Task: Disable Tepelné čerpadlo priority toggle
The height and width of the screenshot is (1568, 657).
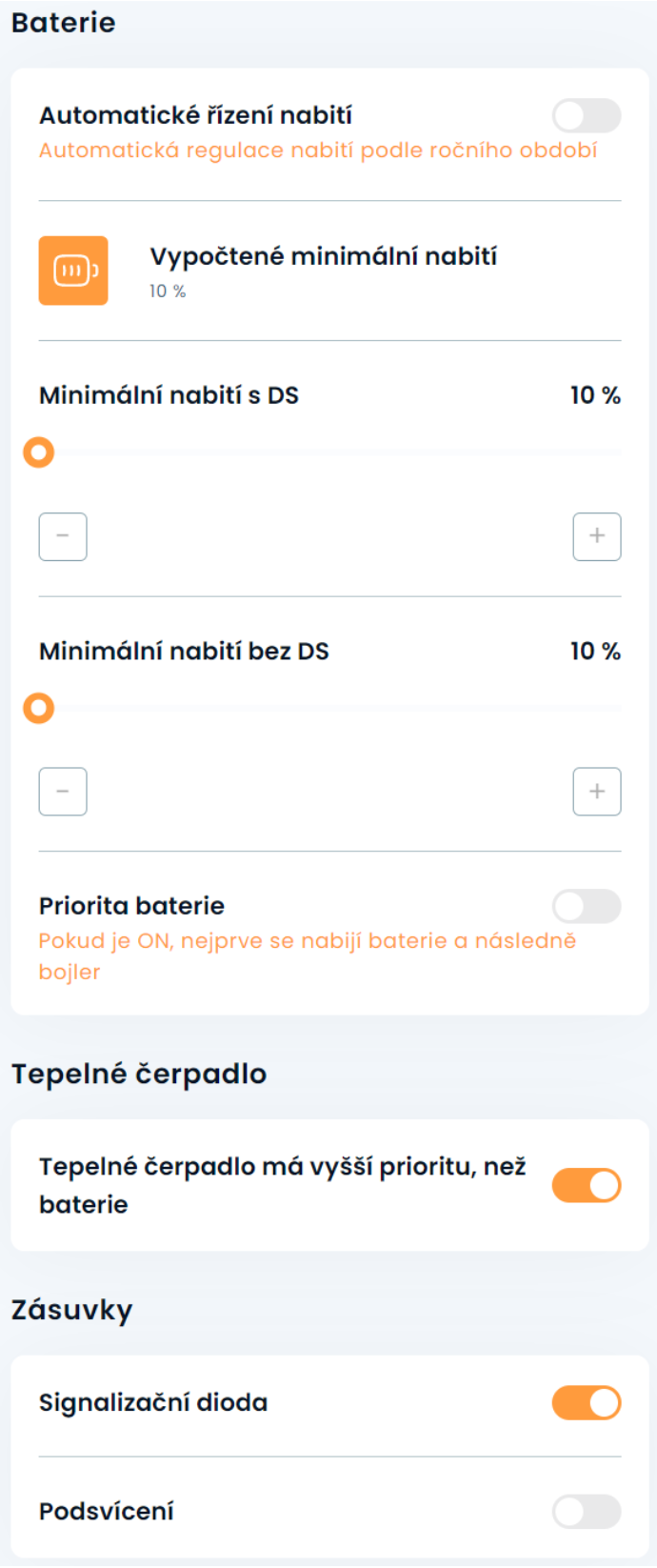Action: [587, 1185]
